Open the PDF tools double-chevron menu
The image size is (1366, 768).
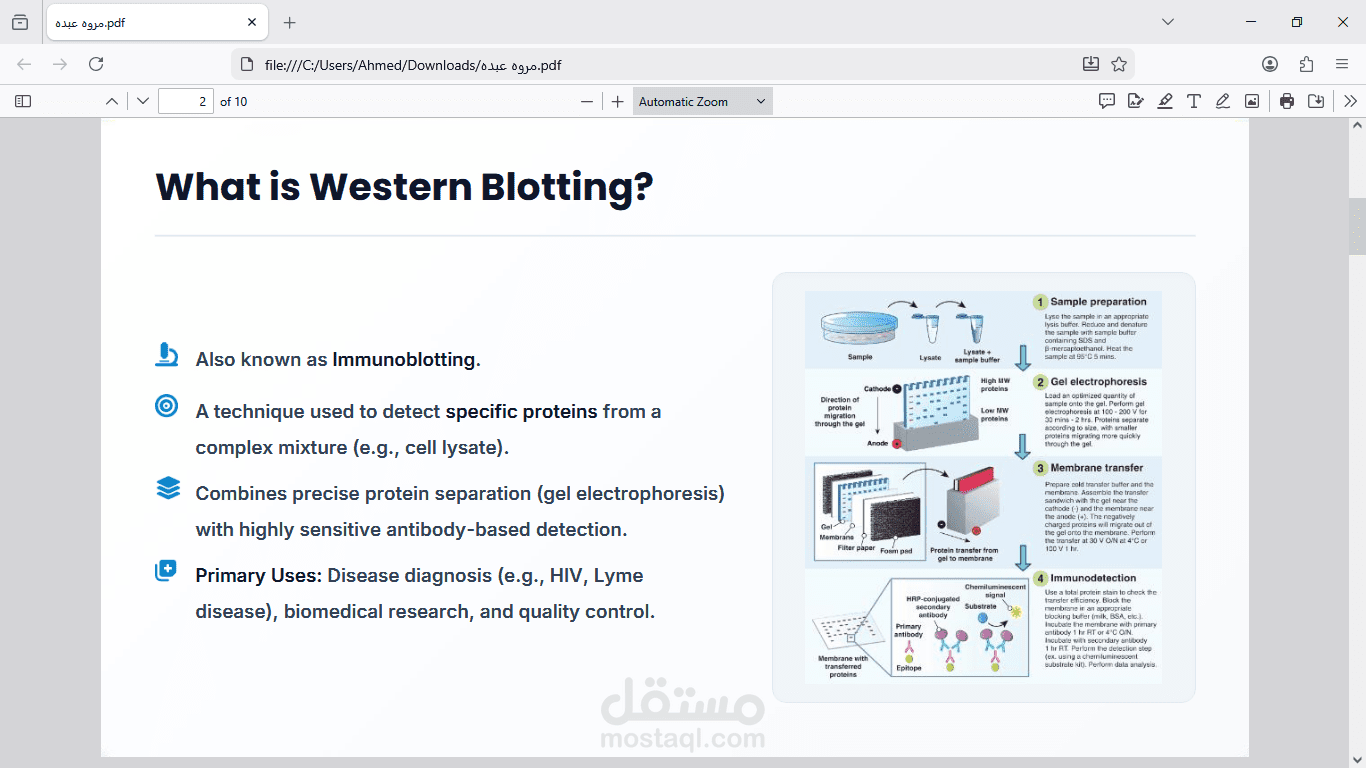(1351, 101)
